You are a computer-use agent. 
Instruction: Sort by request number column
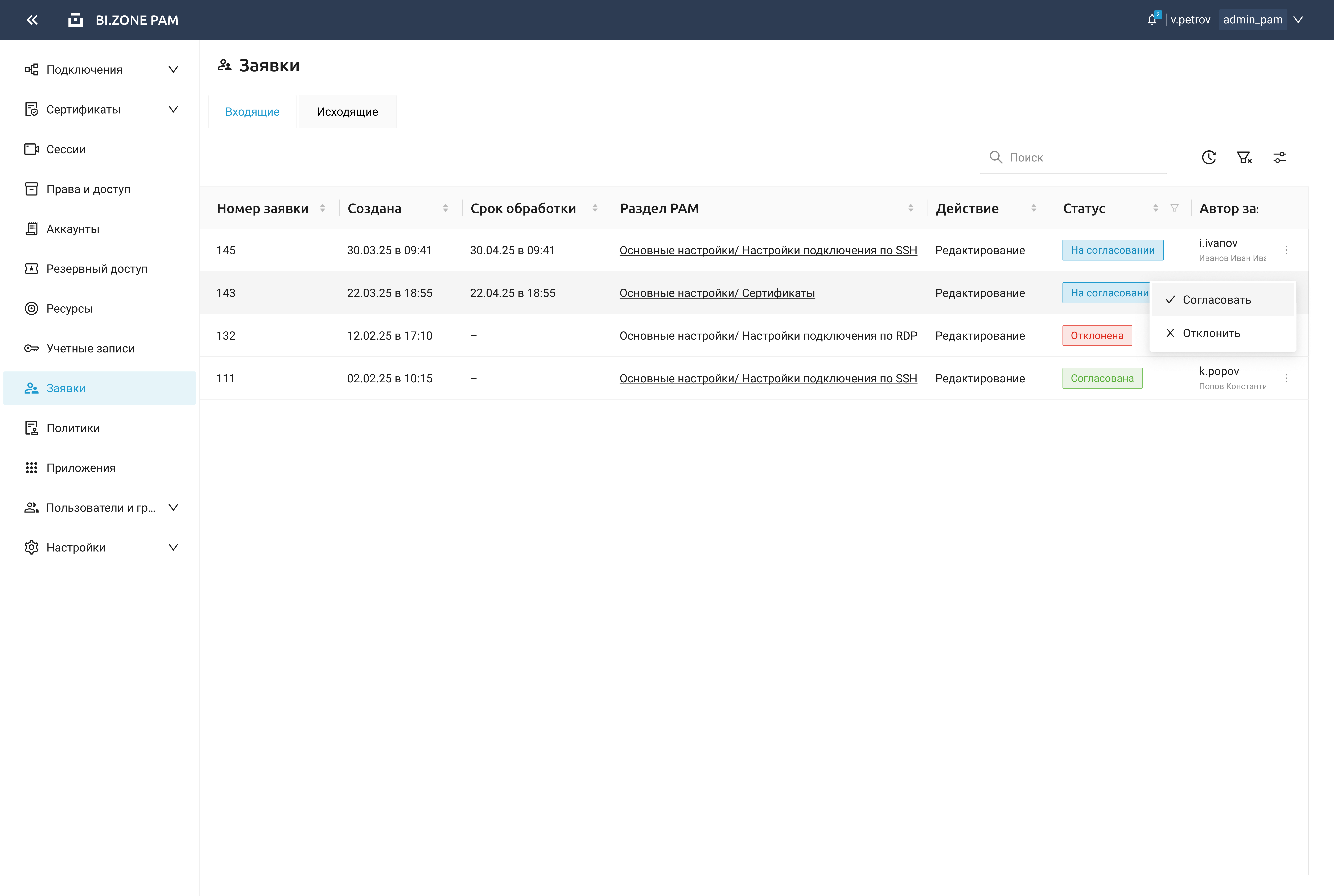pos(322,208)
